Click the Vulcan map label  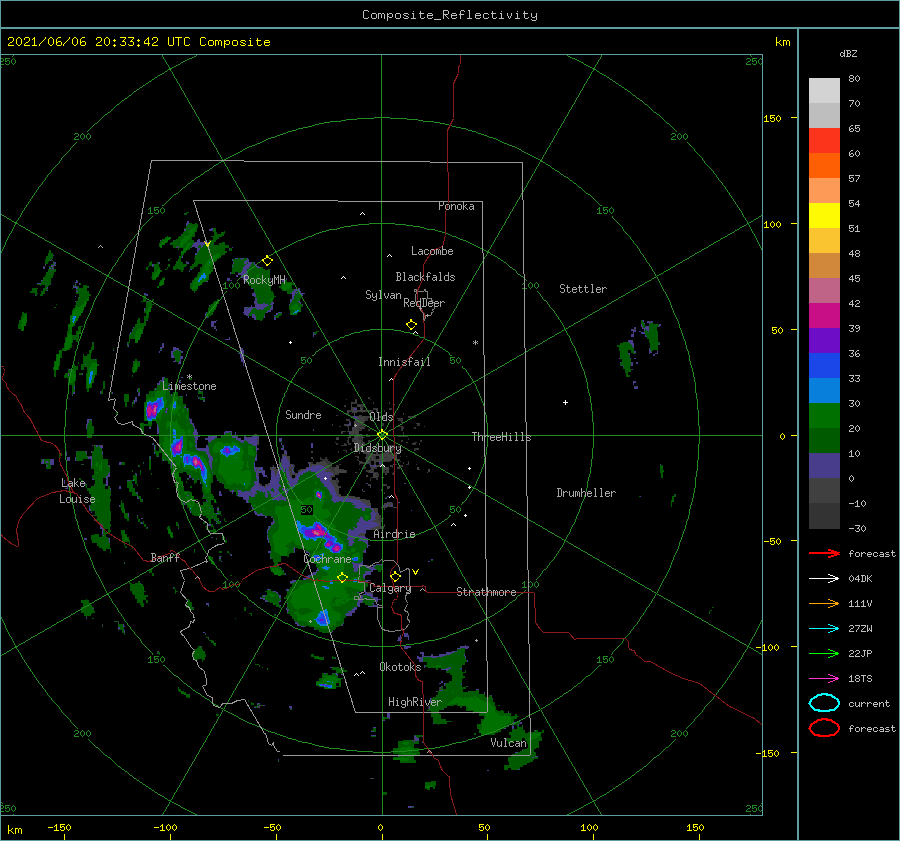pos(508,743)
